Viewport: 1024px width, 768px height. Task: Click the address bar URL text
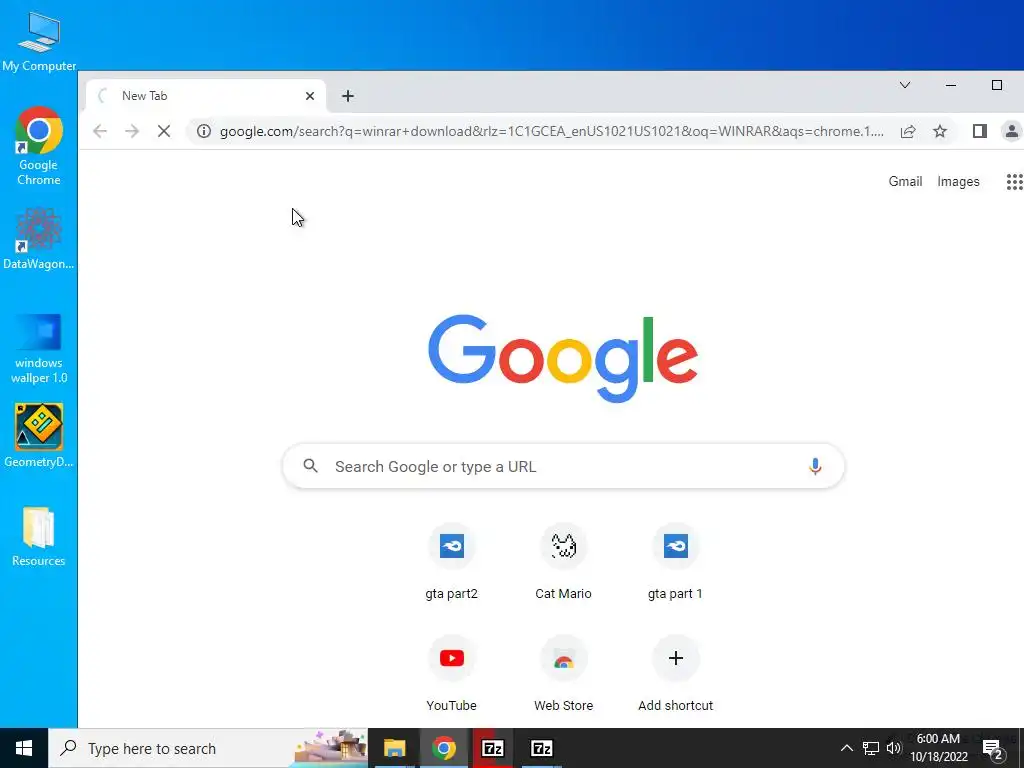tap(552, 131)
